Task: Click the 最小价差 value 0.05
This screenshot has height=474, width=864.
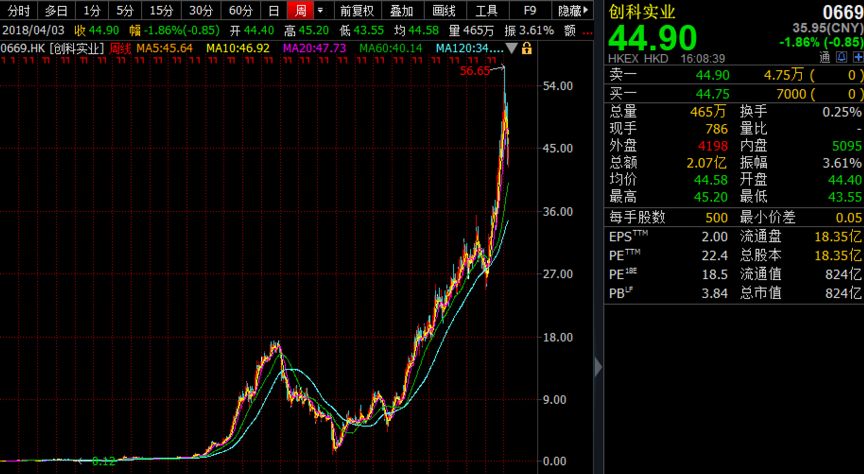Action: point(848,218)
